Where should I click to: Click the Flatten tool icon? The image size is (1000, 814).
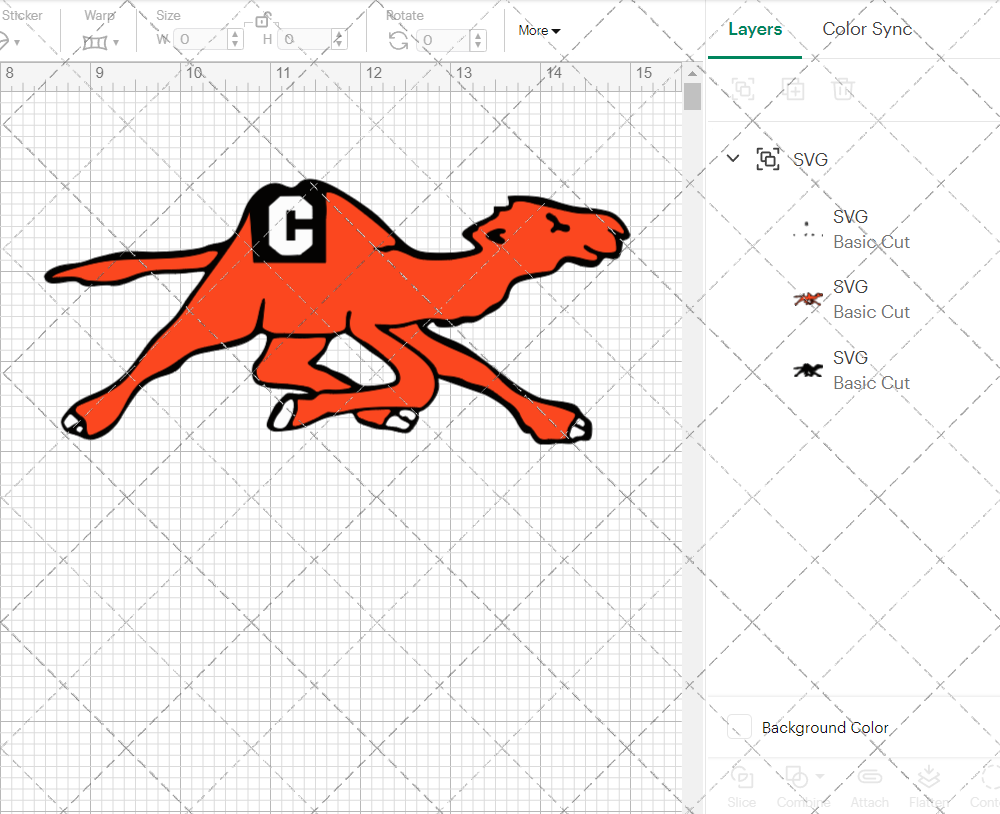pos(929,778)
